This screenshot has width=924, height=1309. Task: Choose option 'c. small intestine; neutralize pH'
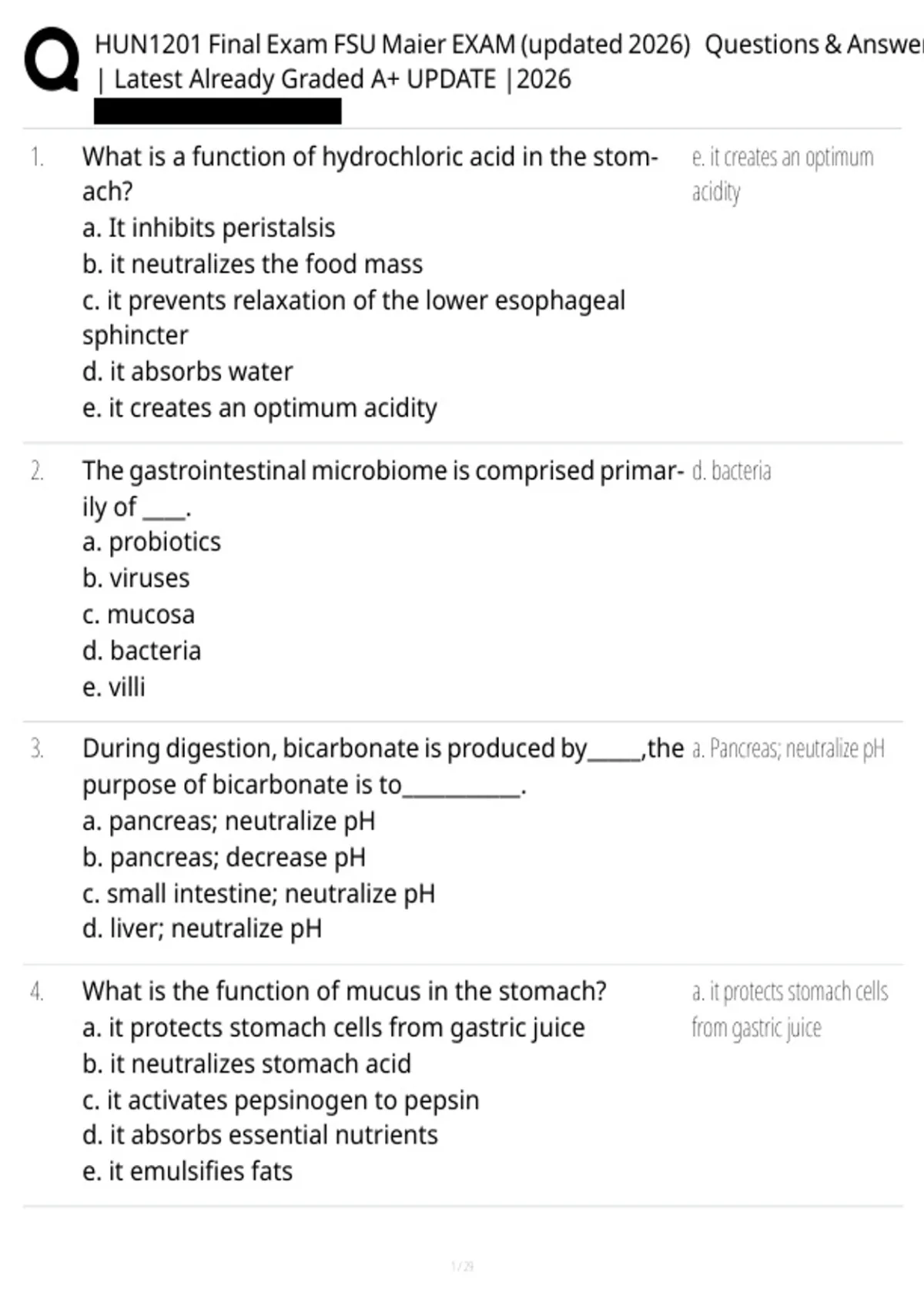(x=259, y=893)
